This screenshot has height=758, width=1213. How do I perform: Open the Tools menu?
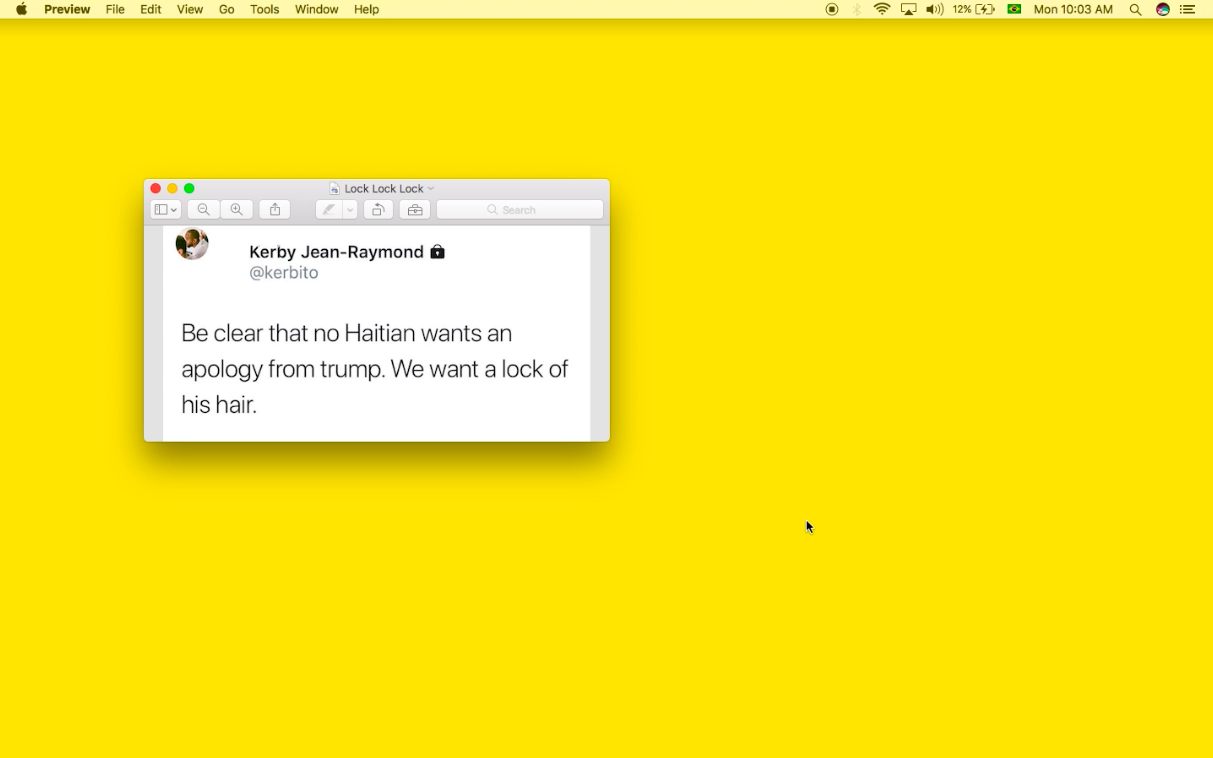pyautogui.click(x=264, y=10)
